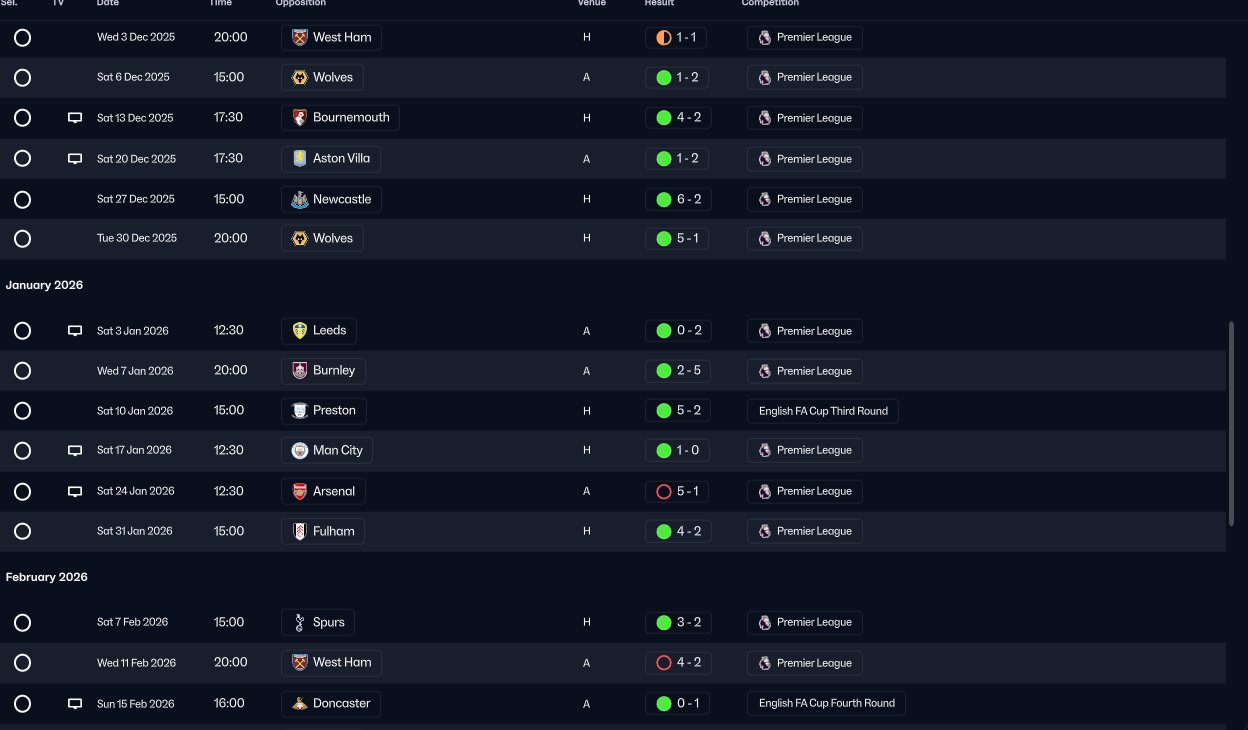Open the 6 - 2 result against Newcastle

pyautogui.click(x=678, y=199)
